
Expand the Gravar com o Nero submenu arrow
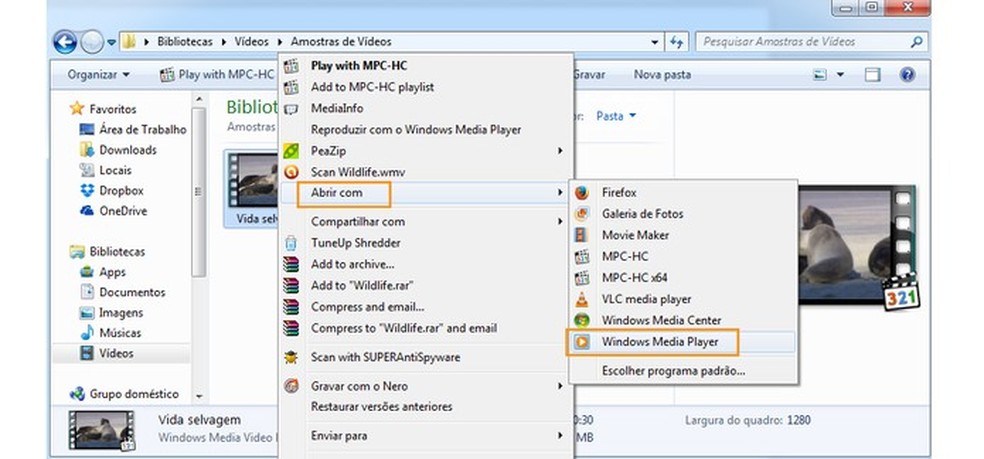click(560, 386)
